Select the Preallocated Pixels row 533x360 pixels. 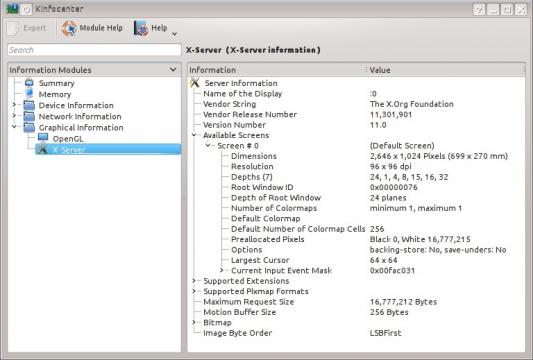(268, 239)
